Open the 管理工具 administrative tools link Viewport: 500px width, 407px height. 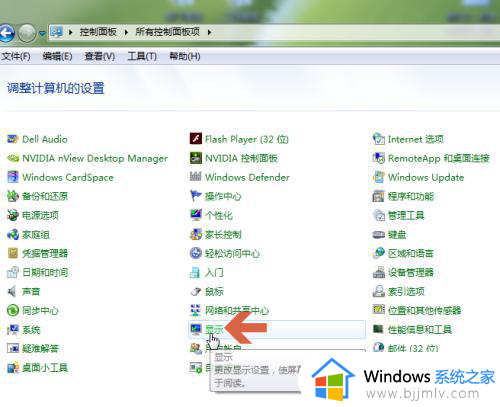point(406,215)
